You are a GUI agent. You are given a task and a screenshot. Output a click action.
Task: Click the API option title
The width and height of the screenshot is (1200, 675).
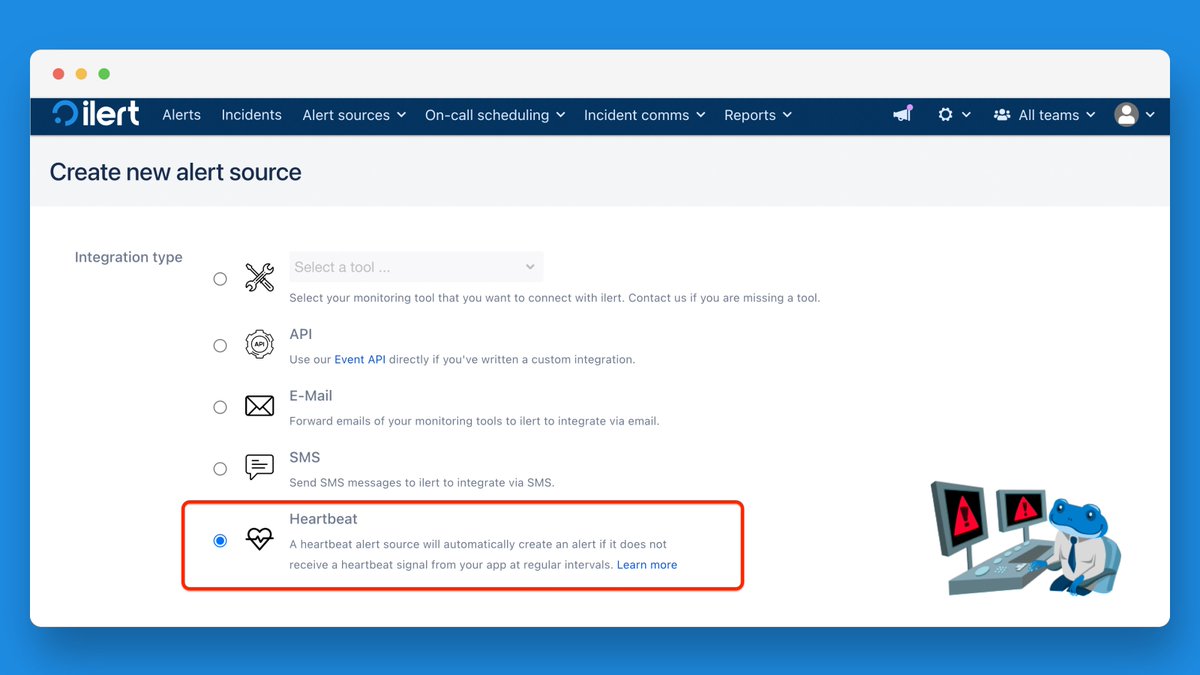[301, 334]
